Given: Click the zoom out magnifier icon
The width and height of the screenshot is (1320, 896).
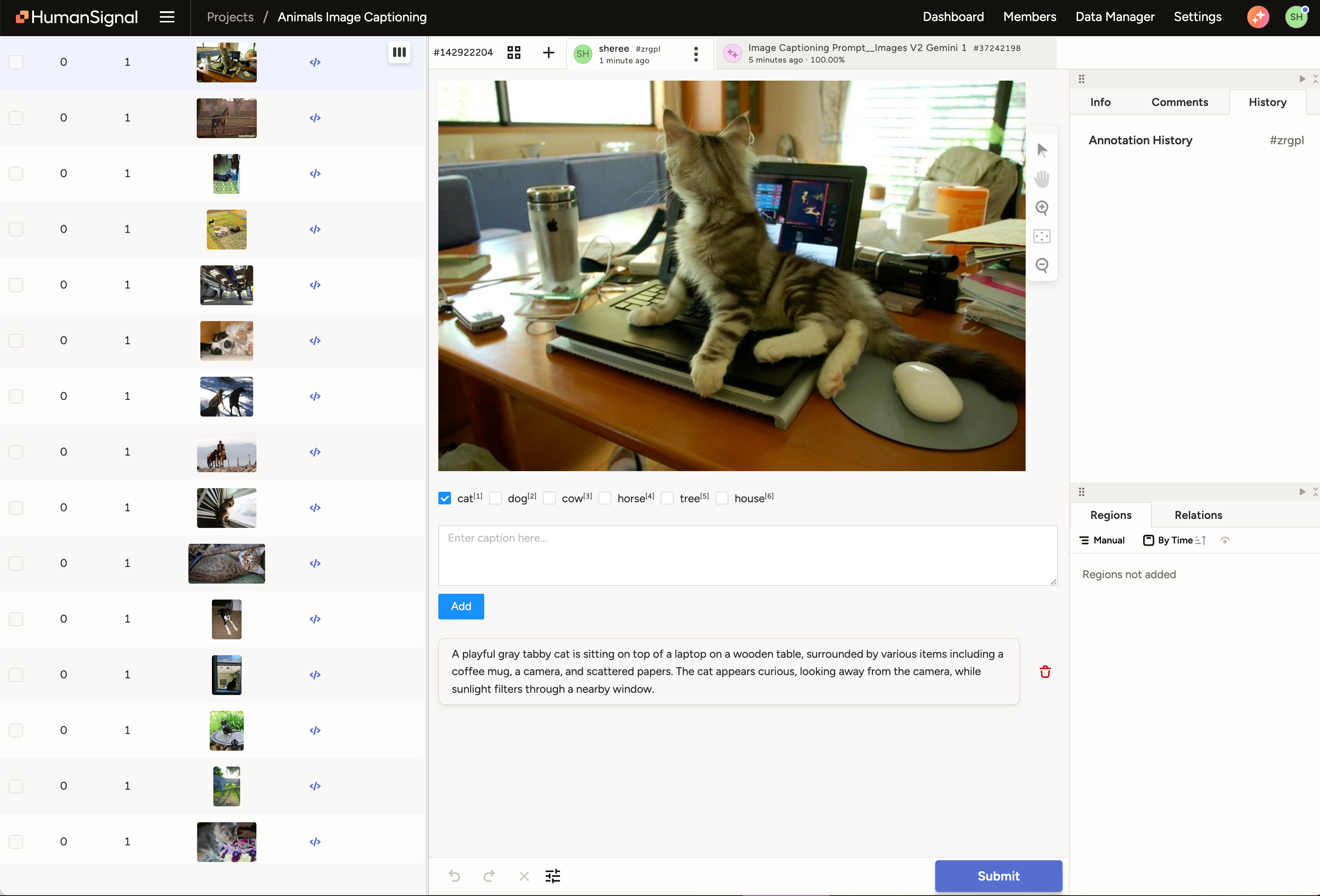Looking at the screenshot, I should [1041, 265].
